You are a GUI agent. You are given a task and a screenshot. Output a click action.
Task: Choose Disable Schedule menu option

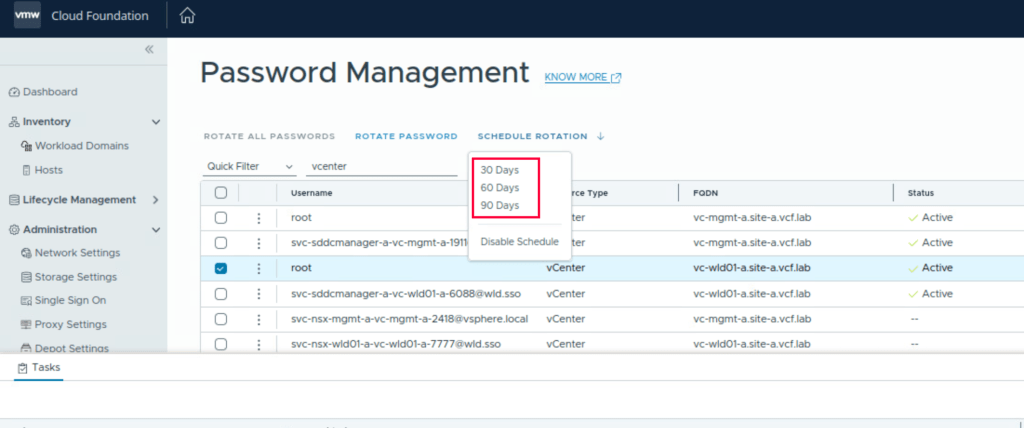(519, 242)
